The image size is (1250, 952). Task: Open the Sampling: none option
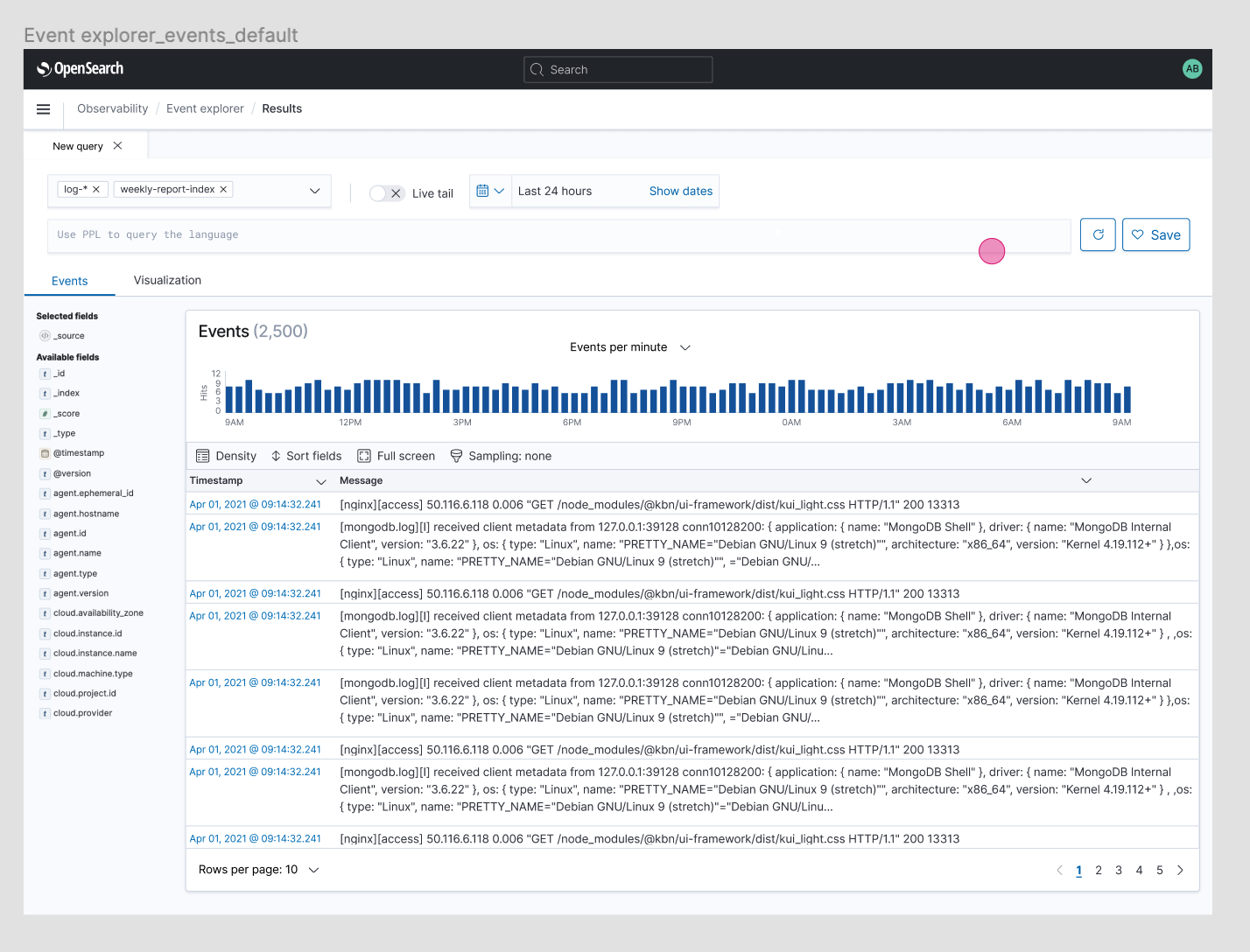tap(501, 456)
